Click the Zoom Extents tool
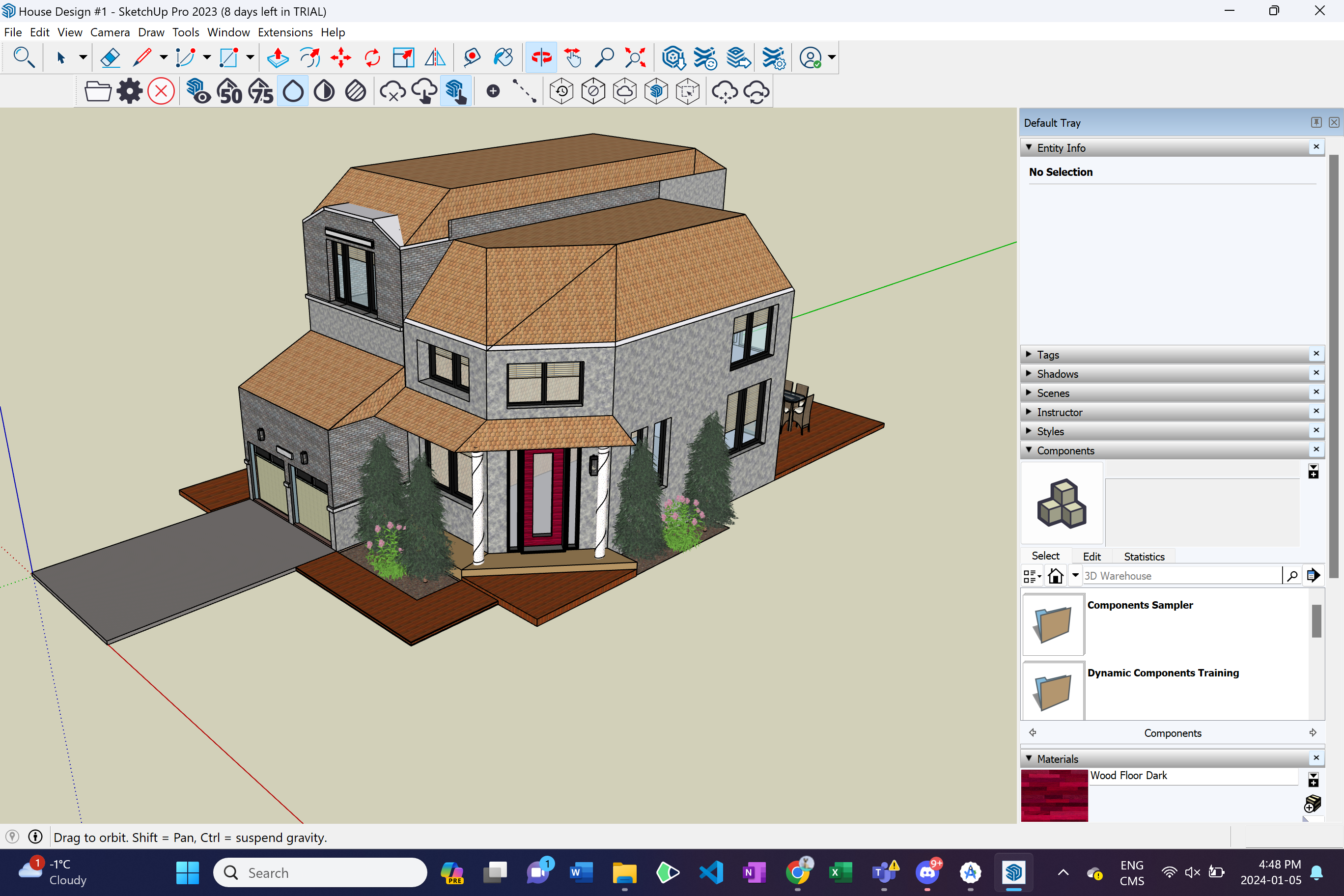Screen dimensions: 1344x896 (635, 57)
